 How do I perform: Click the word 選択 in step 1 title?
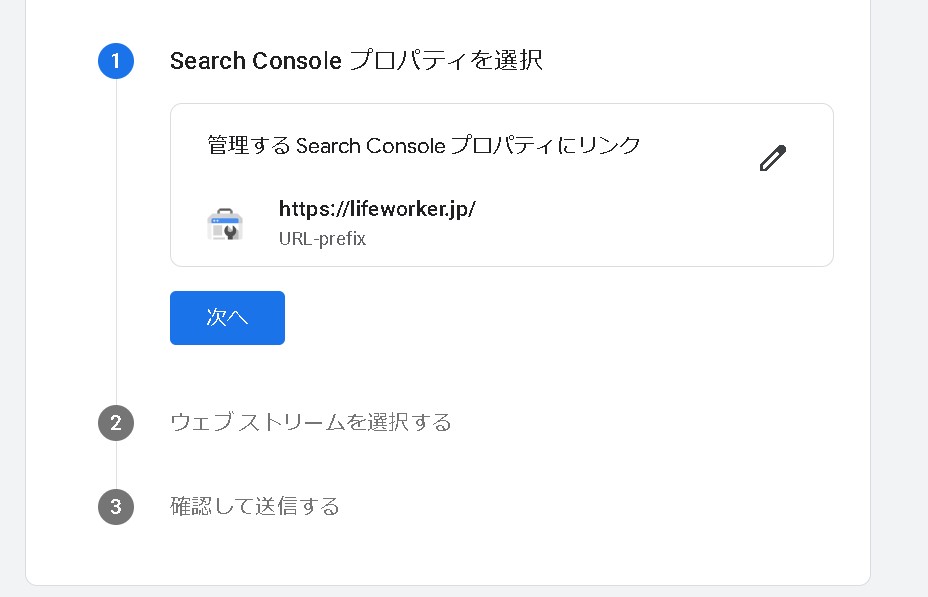tap(520, 61)
